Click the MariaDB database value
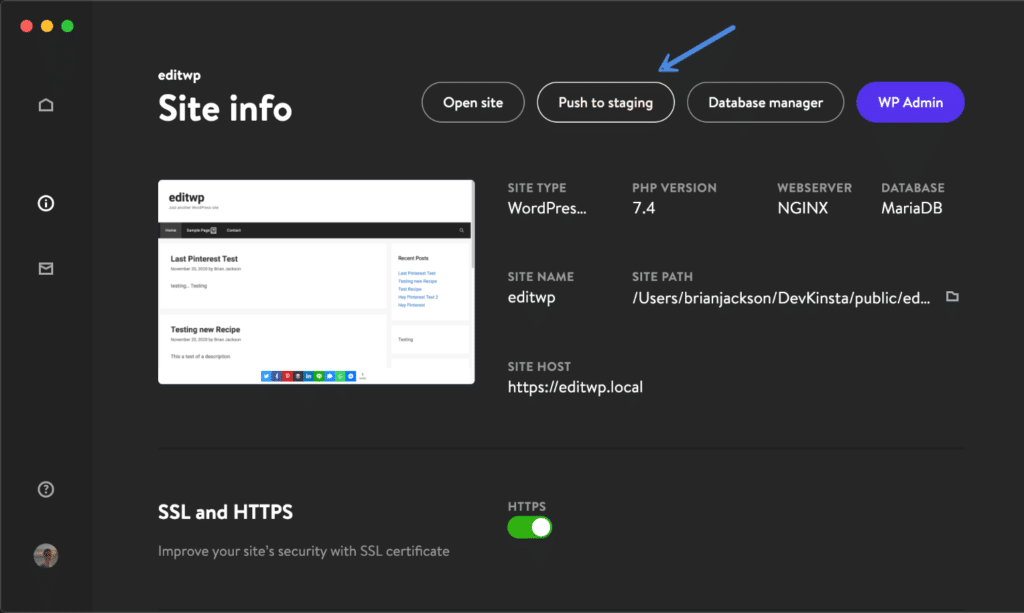 pos(912,208)
